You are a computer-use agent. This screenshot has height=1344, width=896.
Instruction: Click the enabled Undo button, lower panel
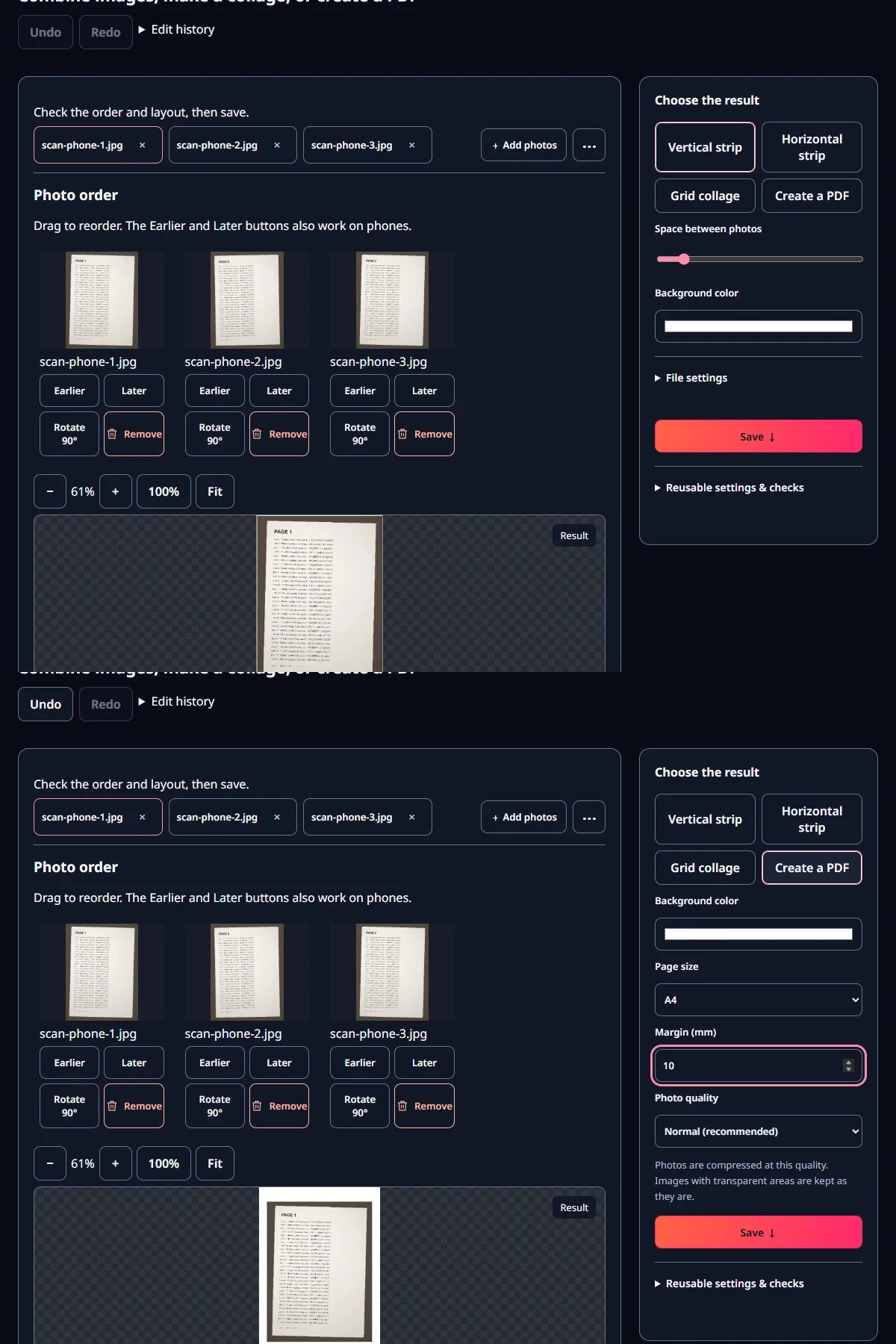[46, 704]
